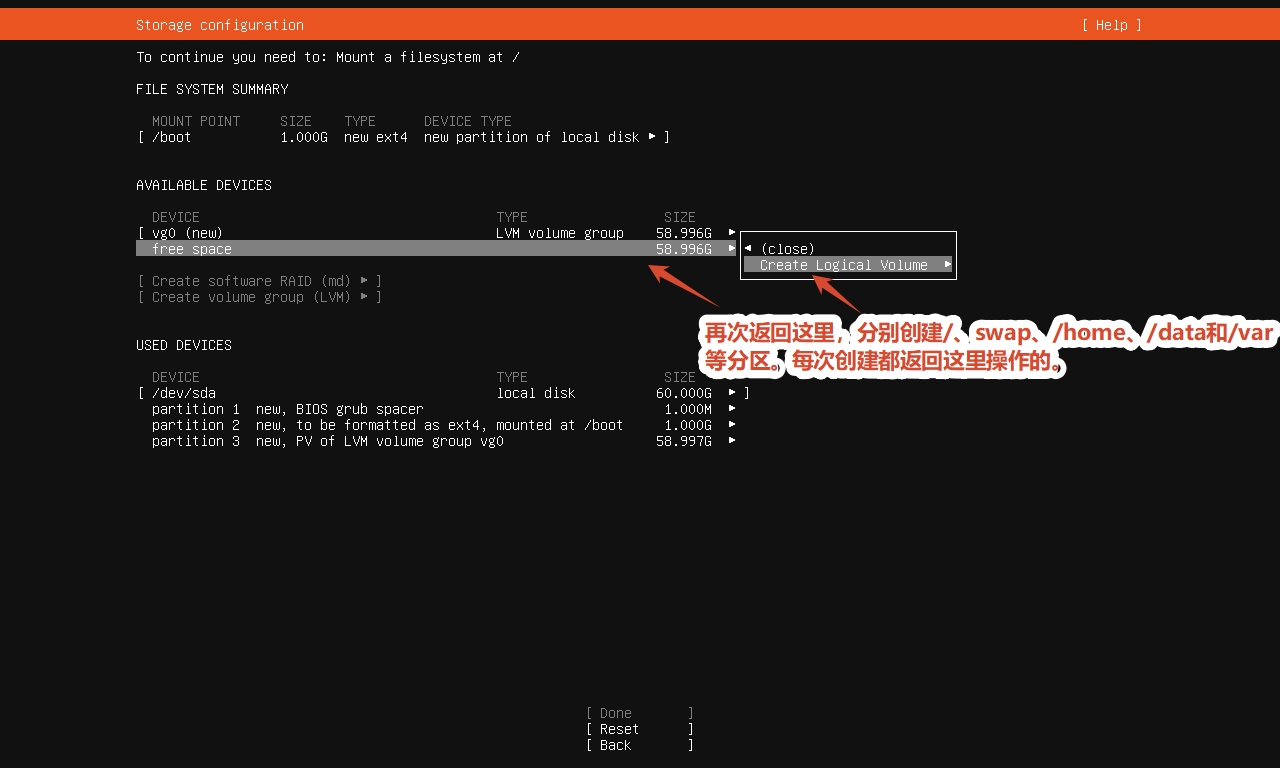Click the arrow on the /boot row

[x=652, y=137]
